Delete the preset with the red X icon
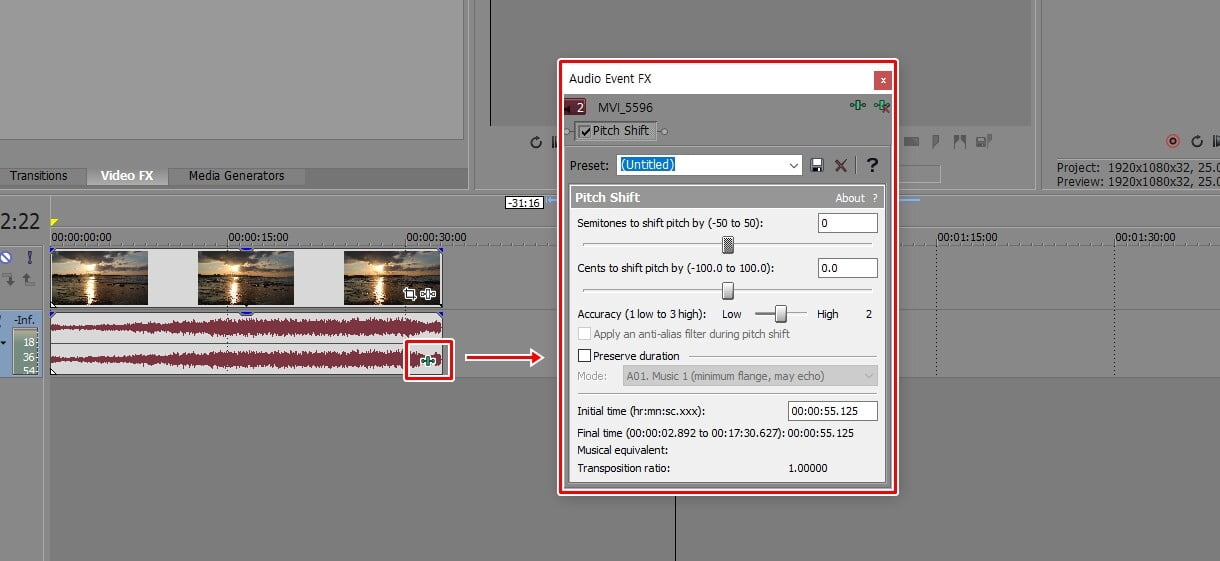Viewport: 1220px width, 561px height. [x=841, y=165]
